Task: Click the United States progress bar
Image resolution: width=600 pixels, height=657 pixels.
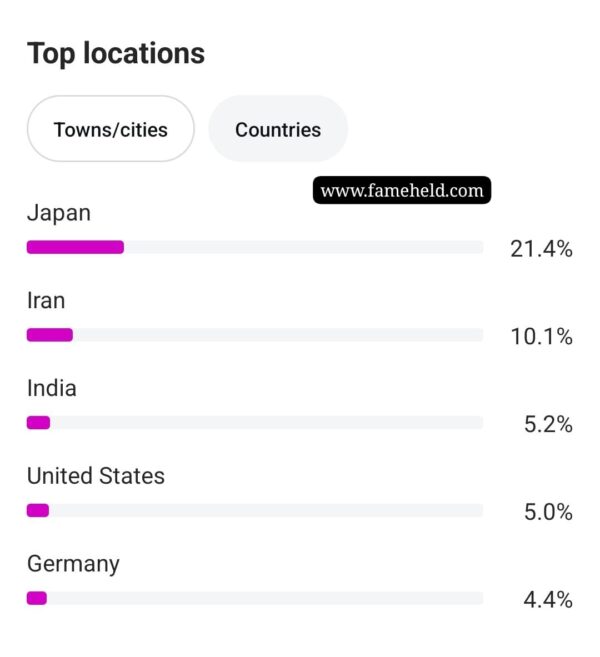Action: click(x=255, y=510)
